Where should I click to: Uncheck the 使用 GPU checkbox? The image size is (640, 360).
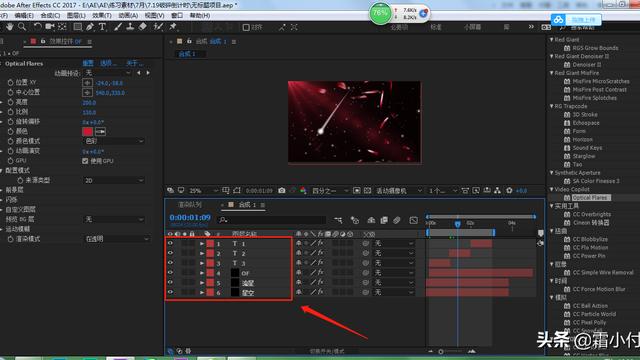85,161
